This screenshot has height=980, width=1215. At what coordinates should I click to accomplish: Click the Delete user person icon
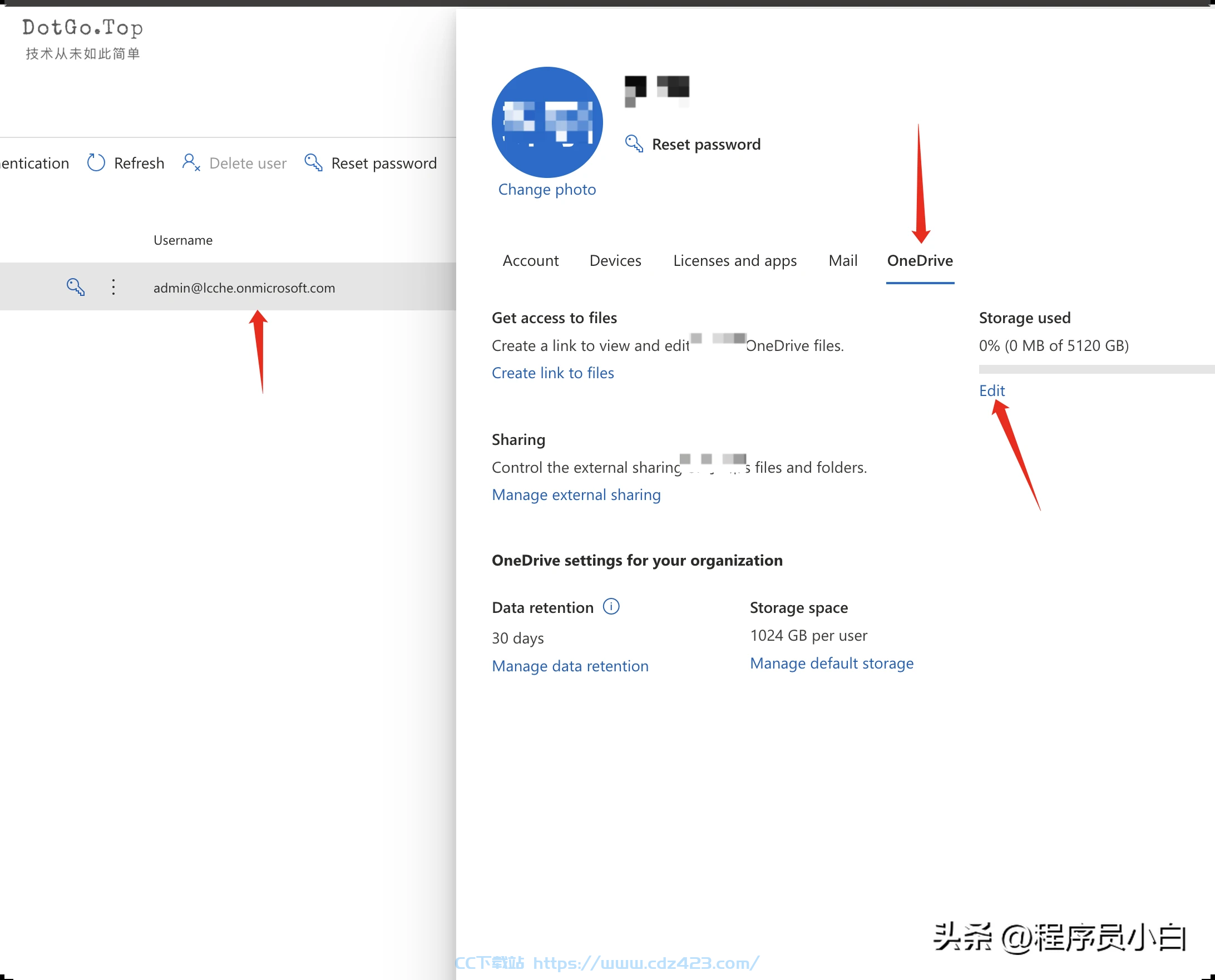(191, 162)
